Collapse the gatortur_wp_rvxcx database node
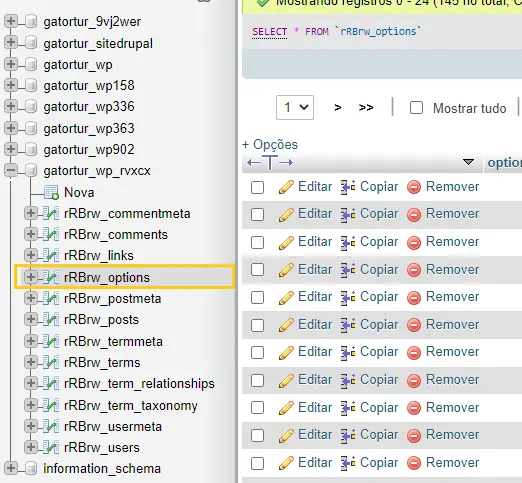Viewport: 522px width, 483px height. [11, 170]
